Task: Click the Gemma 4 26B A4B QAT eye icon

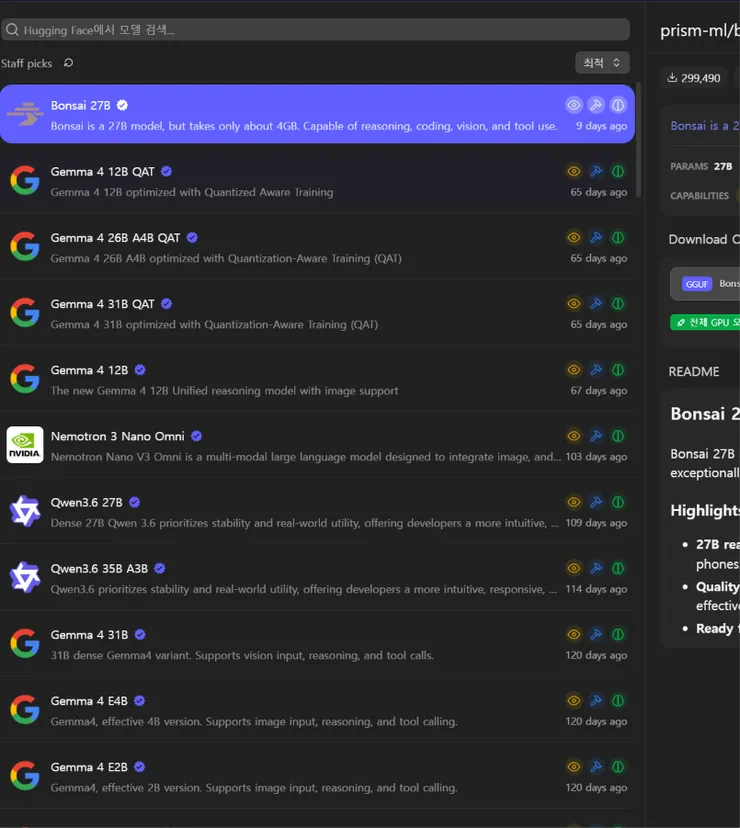Action: tap(574, 238)
